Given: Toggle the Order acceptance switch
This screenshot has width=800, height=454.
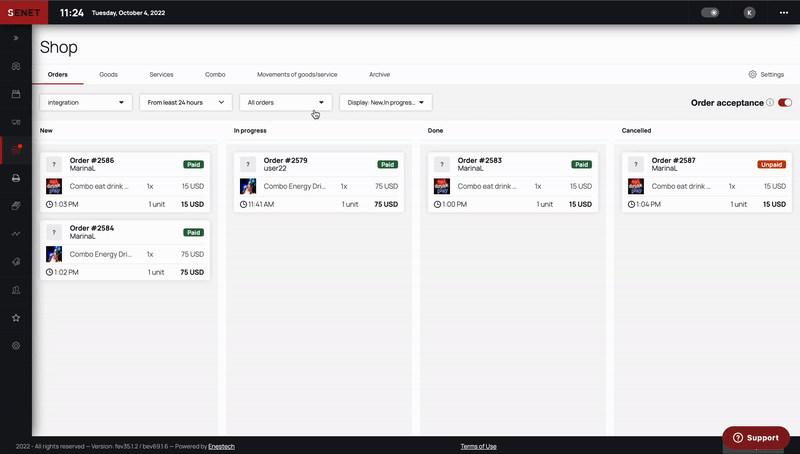Looking at the screenshot, I should coord(785,103).
